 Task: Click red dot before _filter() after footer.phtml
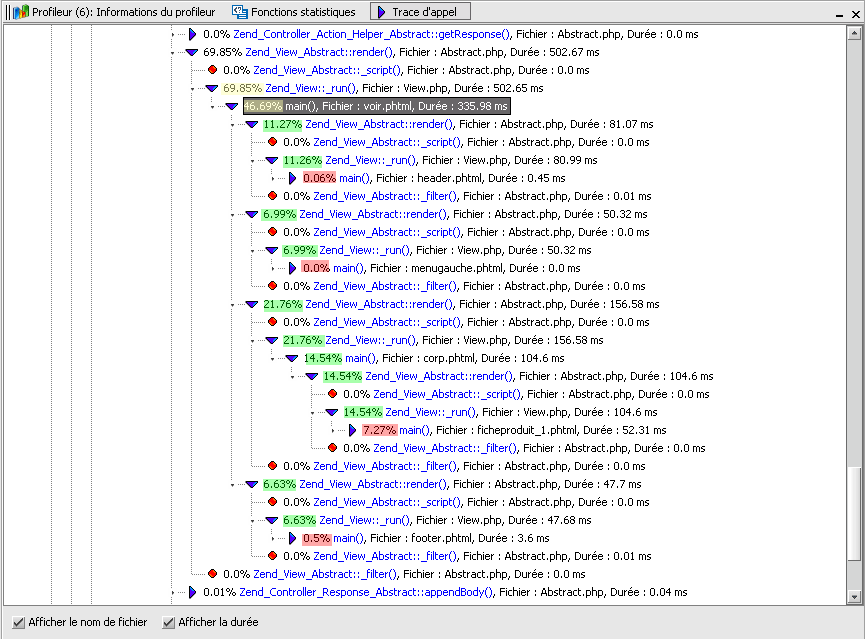(x=273, y=556)
